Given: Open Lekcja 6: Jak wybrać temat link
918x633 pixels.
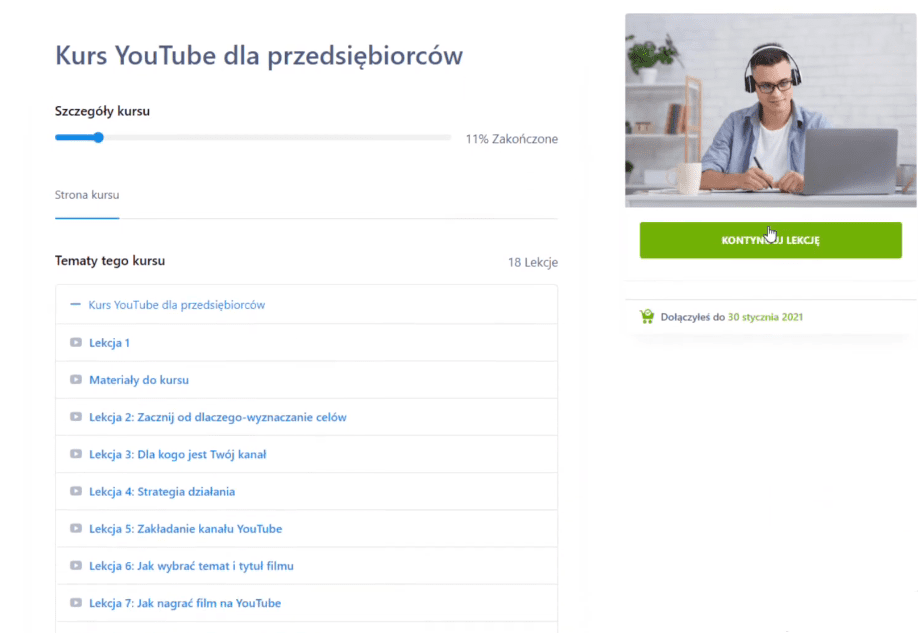Looking at the screenshot, I should tap(191, 566).
